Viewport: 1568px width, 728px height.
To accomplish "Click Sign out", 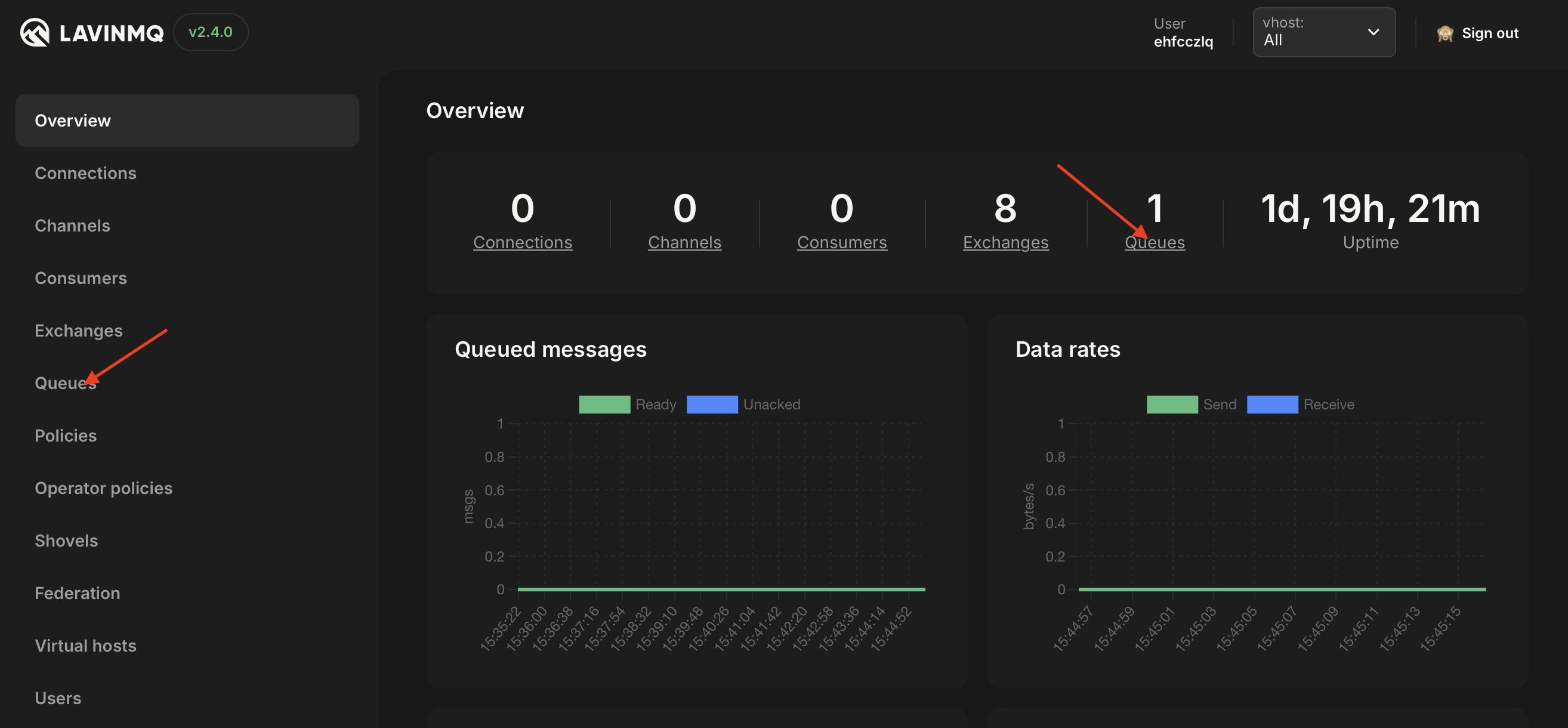I will click(1489, 33).
